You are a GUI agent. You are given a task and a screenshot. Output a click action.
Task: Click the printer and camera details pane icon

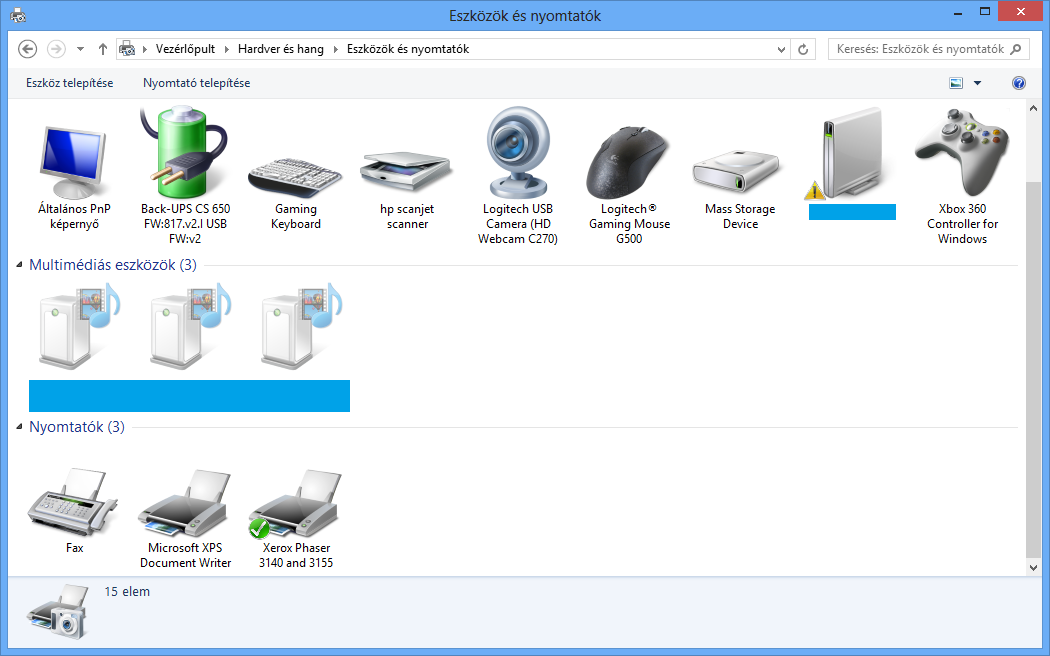point(59,610)
